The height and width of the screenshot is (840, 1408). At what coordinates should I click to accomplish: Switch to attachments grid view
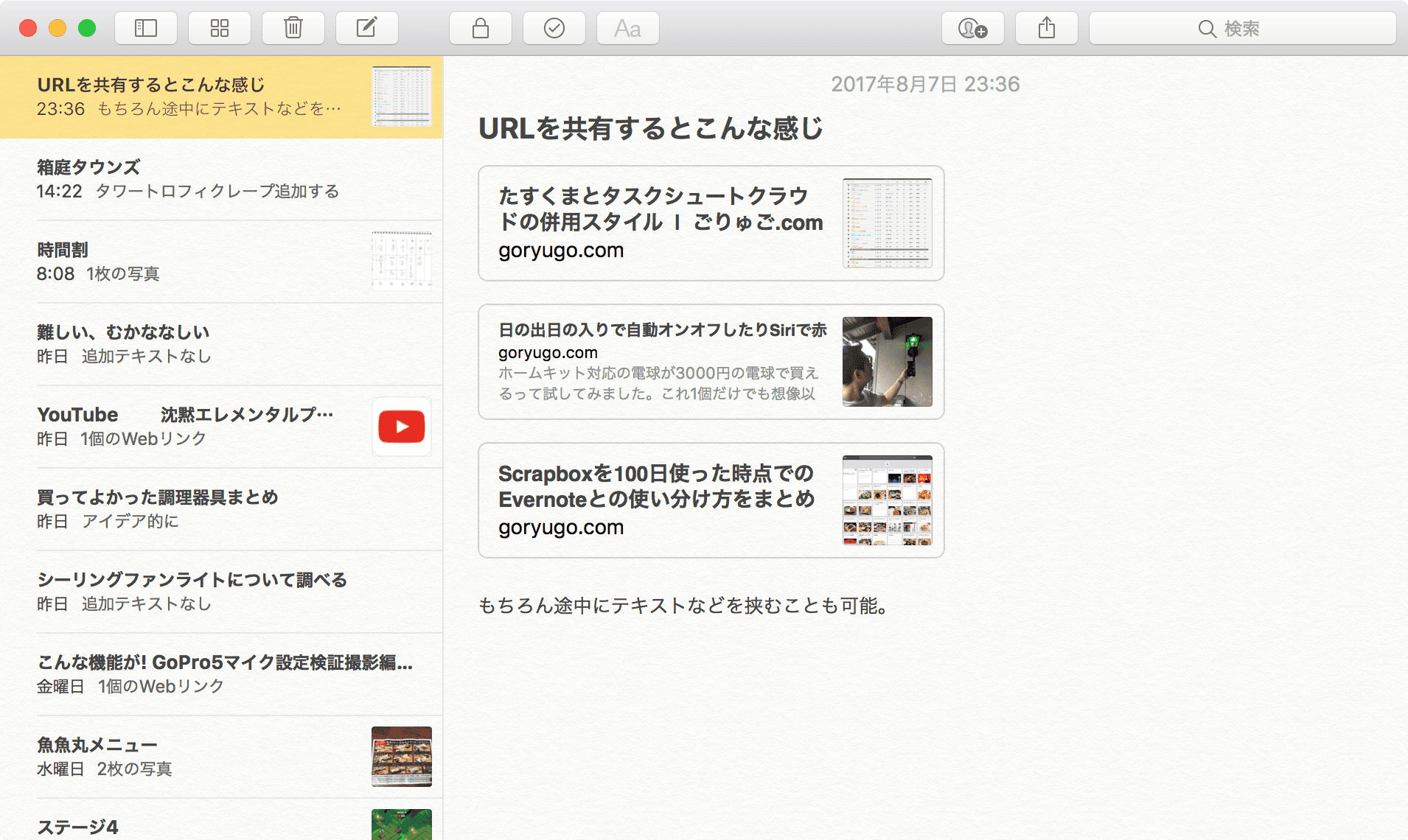click(x=220, y=29)
